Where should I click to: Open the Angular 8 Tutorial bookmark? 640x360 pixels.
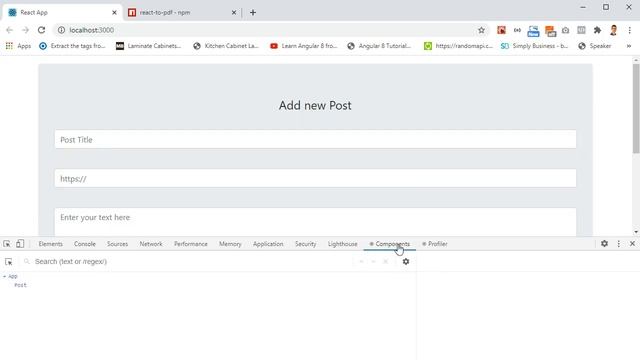(x=379, y=46)
